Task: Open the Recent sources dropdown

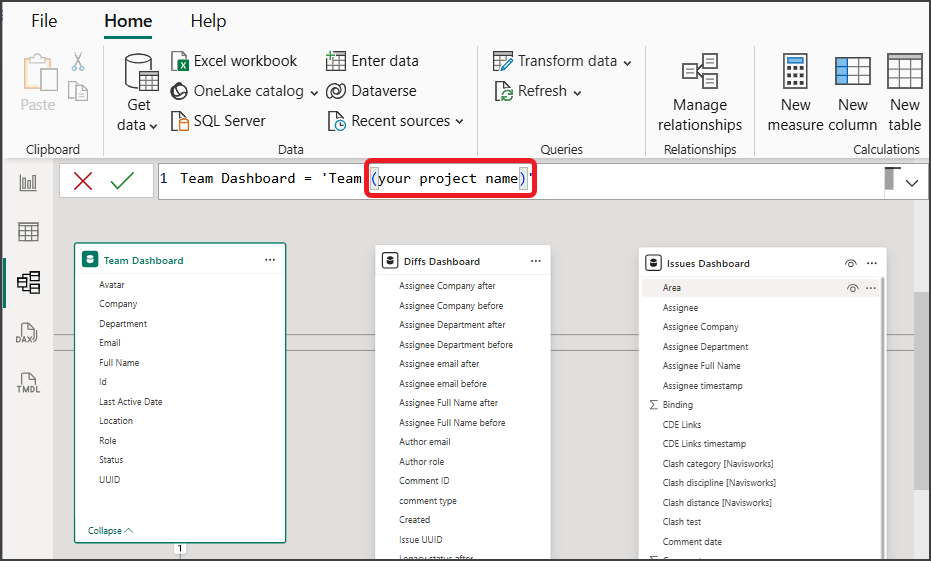Action: [397, 121]
